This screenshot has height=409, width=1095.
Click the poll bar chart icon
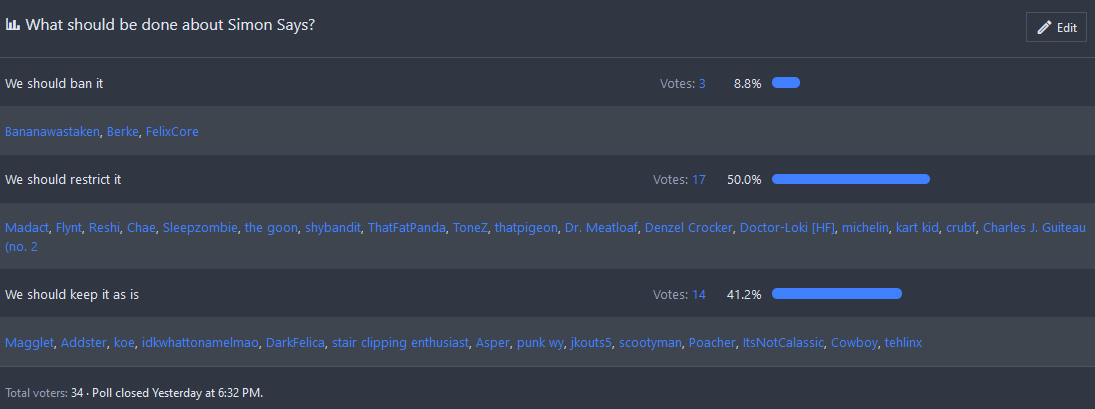coord(13,25)
